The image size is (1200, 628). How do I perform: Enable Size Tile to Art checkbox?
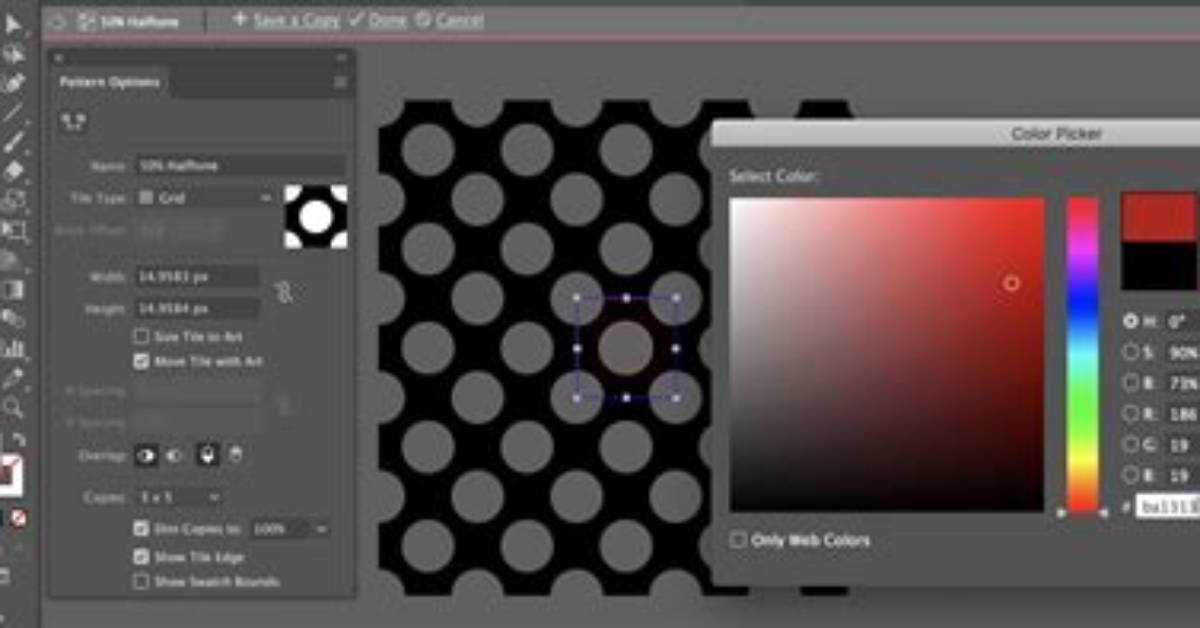(141, 337)
